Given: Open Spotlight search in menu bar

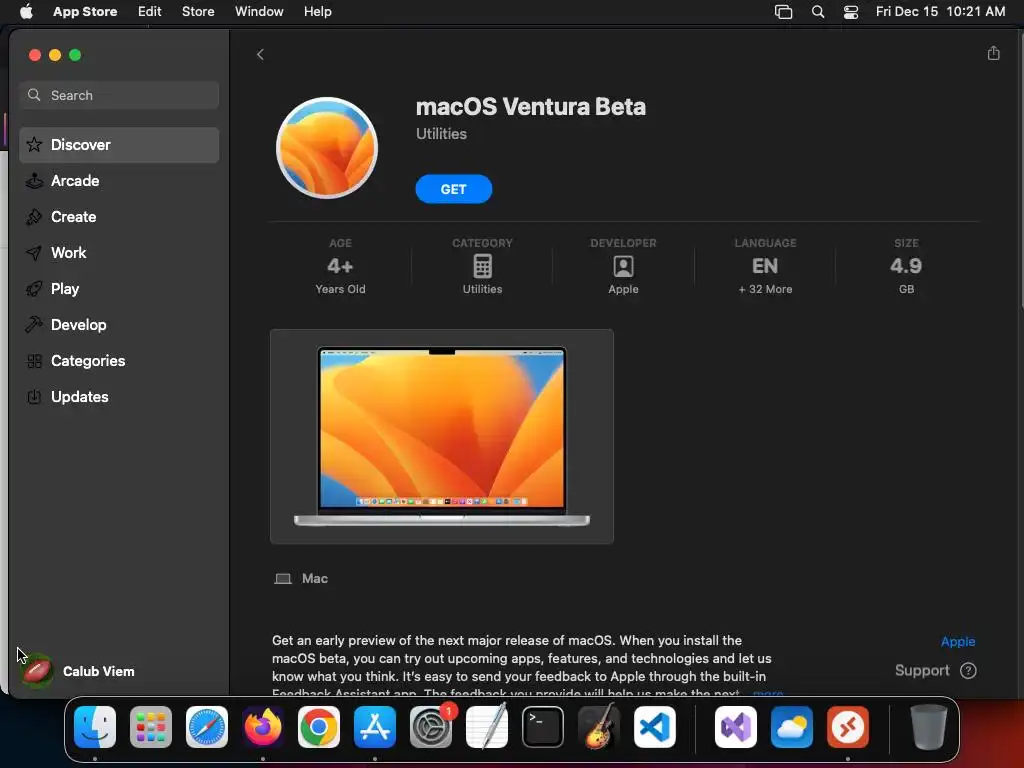Looking at the screenshot, I should (x=818, y=12).
